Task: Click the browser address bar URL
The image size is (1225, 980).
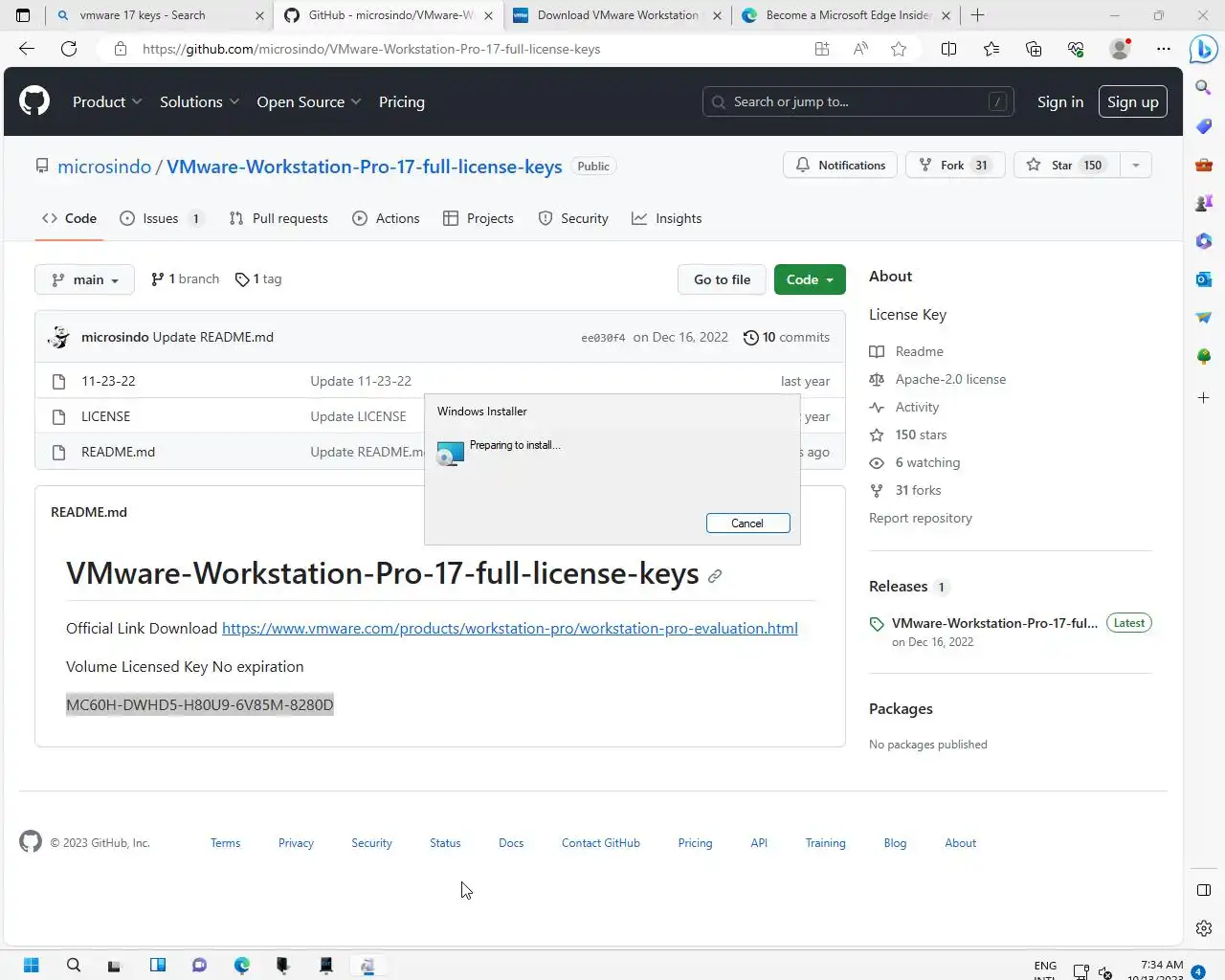Action: tap(371, 49)
